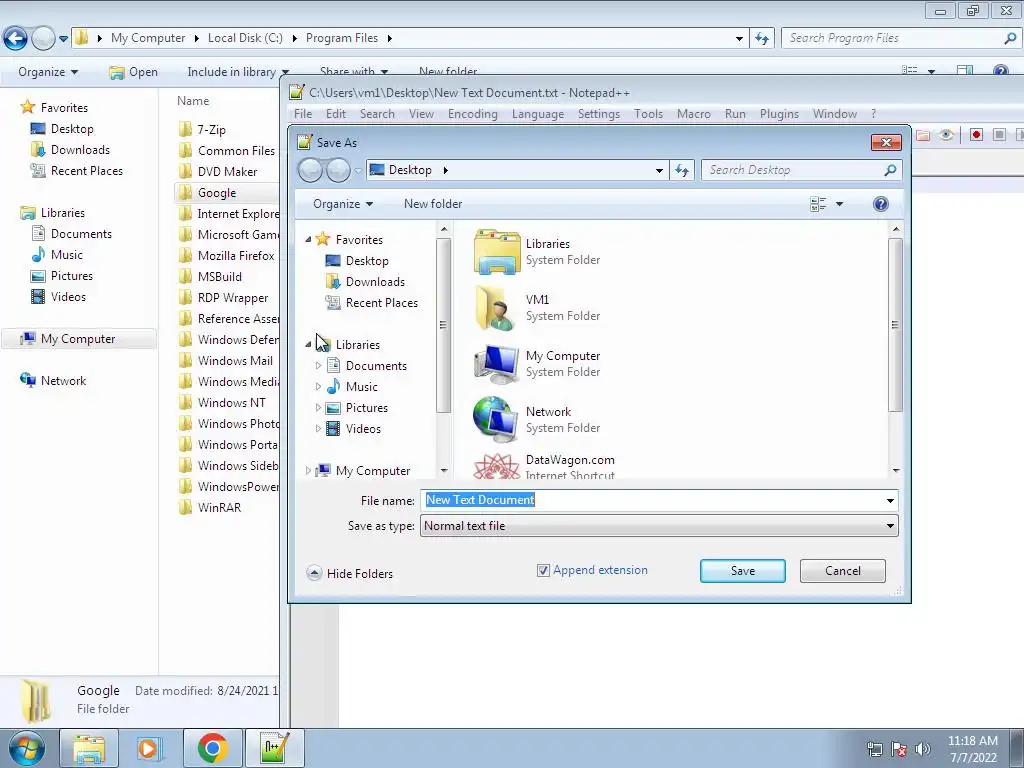Click Save As file list vertical scrollbar
The width and height of the screenshot is (1024, 768).
tap(895, 325)
